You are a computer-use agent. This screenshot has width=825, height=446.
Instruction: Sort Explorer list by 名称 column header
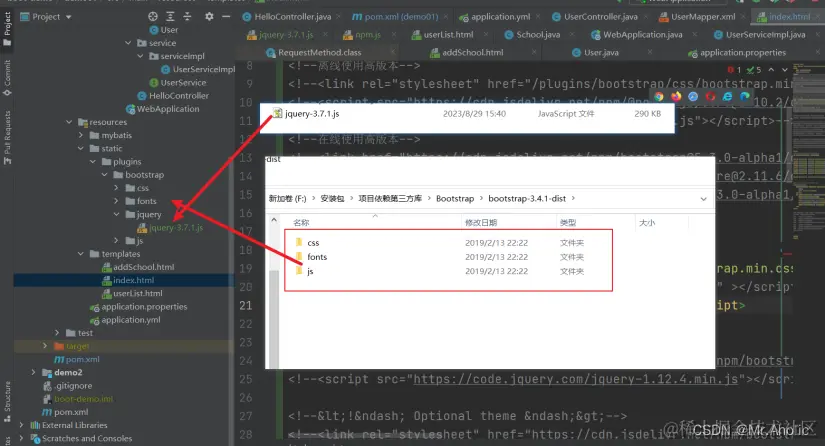point(301,222)
